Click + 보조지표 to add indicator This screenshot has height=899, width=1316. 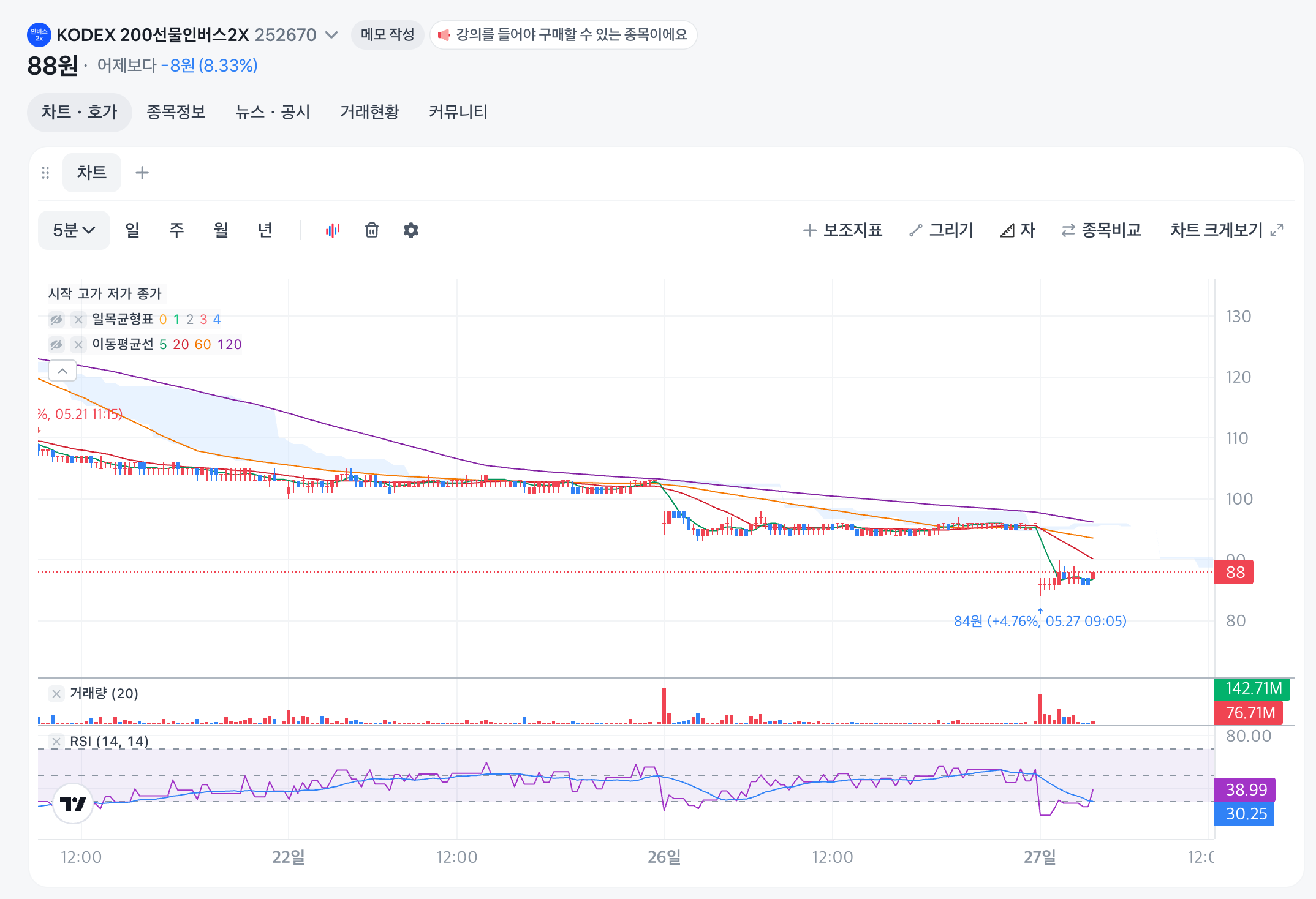click(842, 230)
